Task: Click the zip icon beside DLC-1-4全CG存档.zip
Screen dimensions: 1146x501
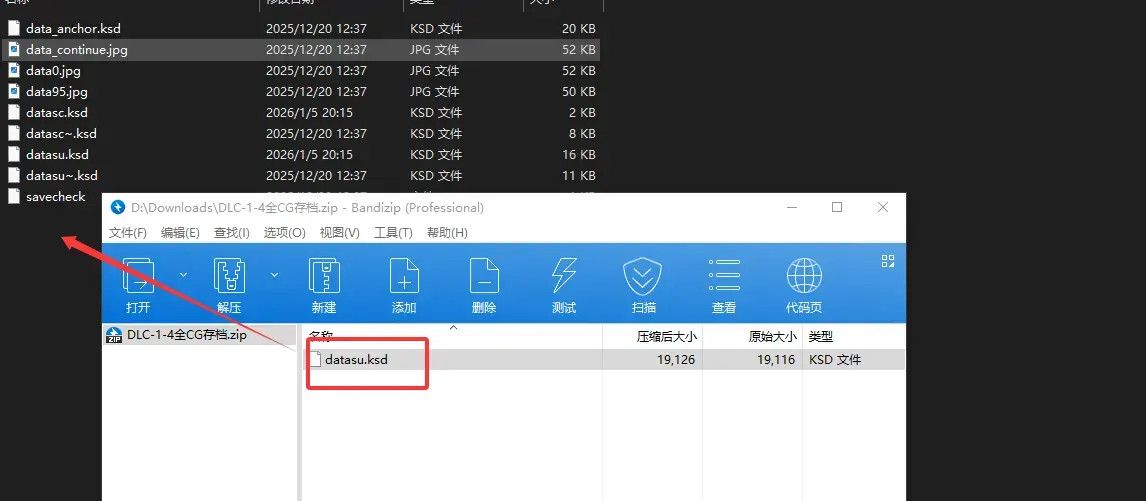Action: [x=114, y=335]
